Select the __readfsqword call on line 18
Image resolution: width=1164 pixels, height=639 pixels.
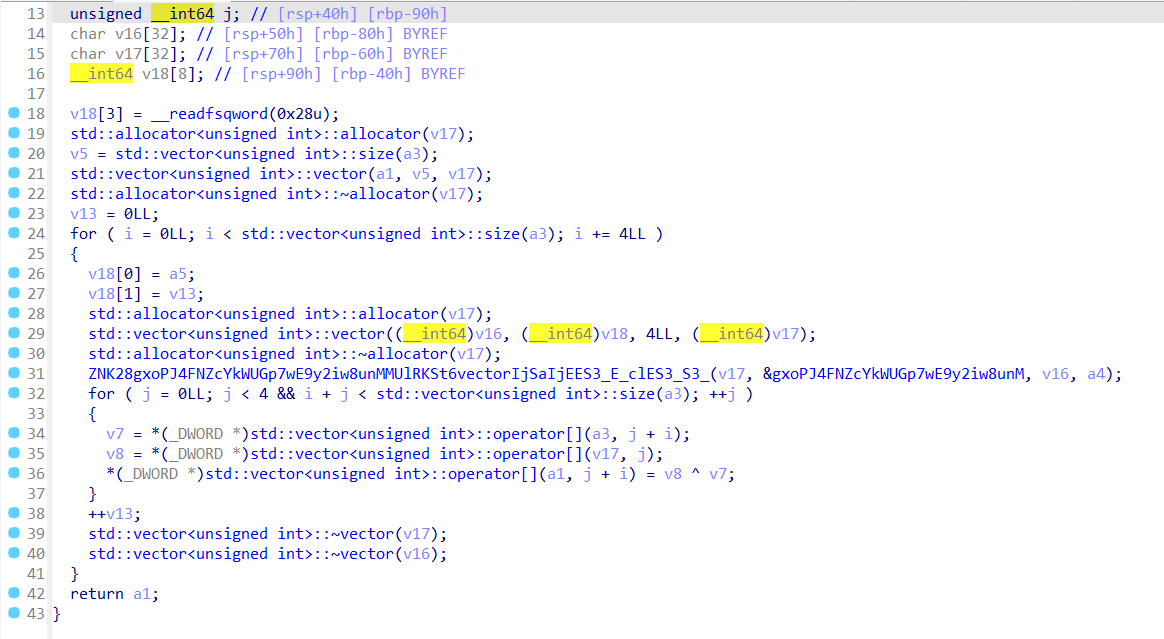pos(245,114)
